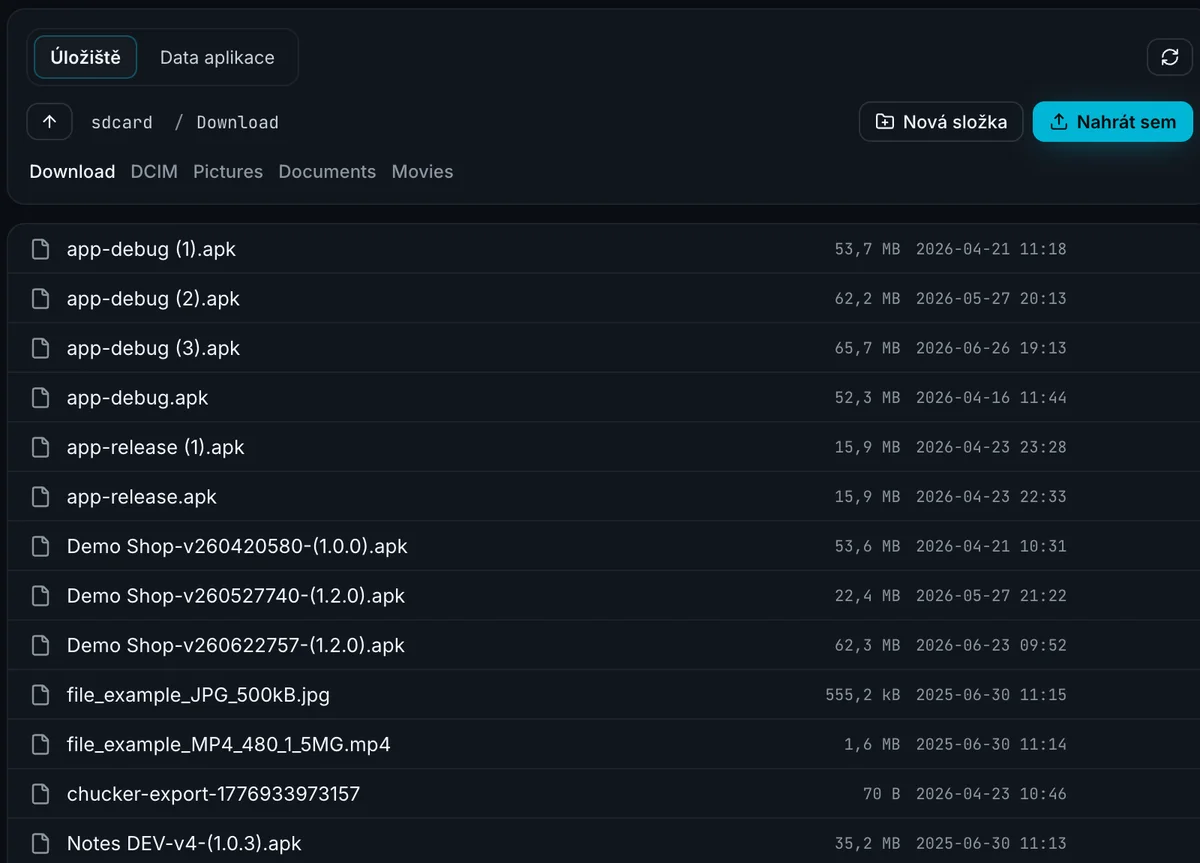Click size value 35,2 MB
This screenshot has width=1200, height=863.
click(867, 844)
